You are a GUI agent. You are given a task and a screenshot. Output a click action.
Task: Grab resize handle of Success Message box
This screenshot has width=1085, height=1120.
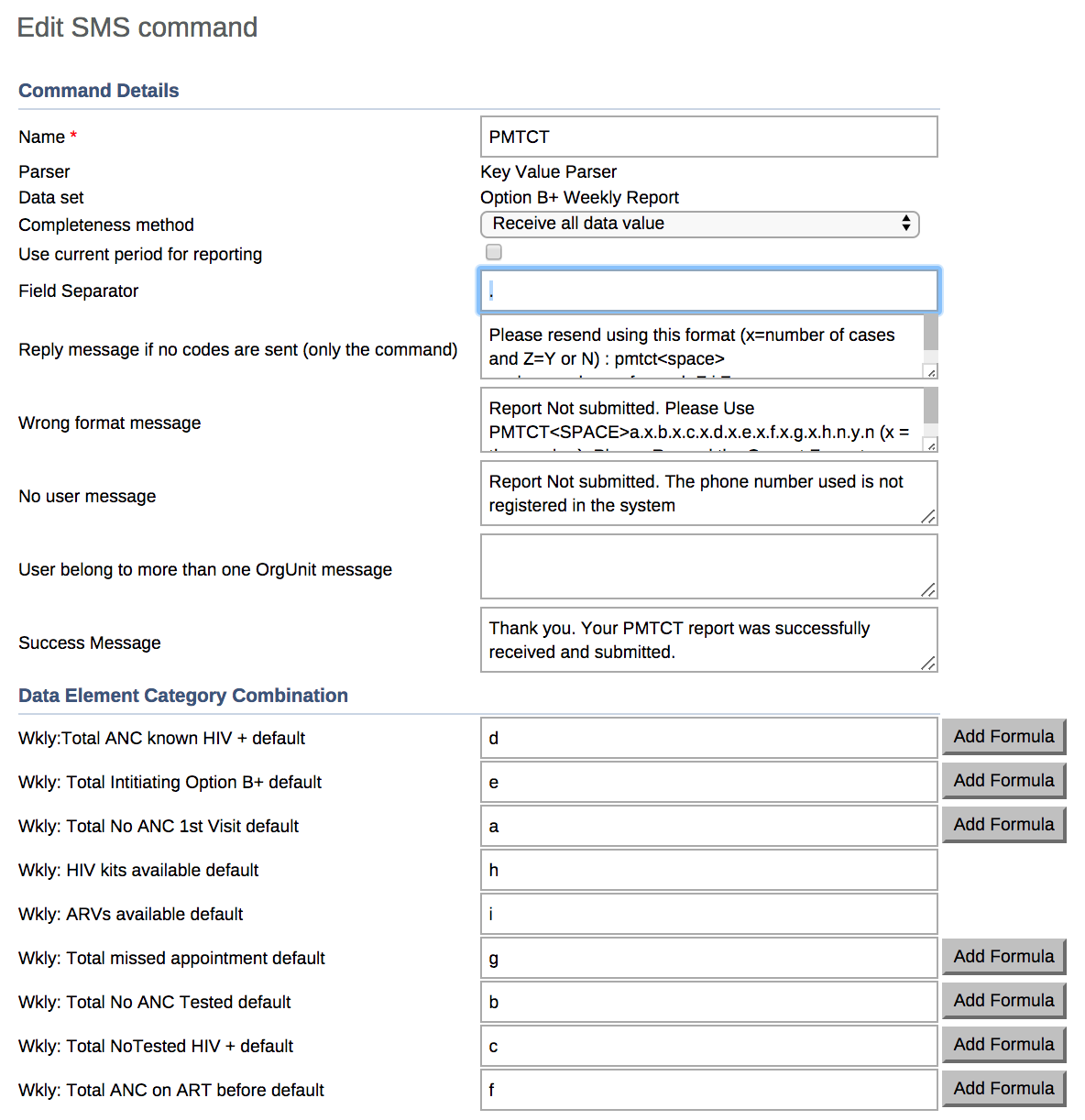click(x=928, y=663)
